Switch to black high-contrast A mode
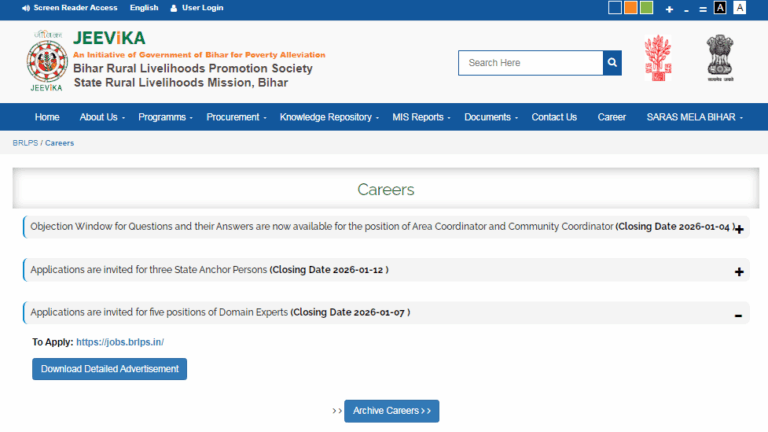This screenshot has height=432, width=768. tap(720, 8)
